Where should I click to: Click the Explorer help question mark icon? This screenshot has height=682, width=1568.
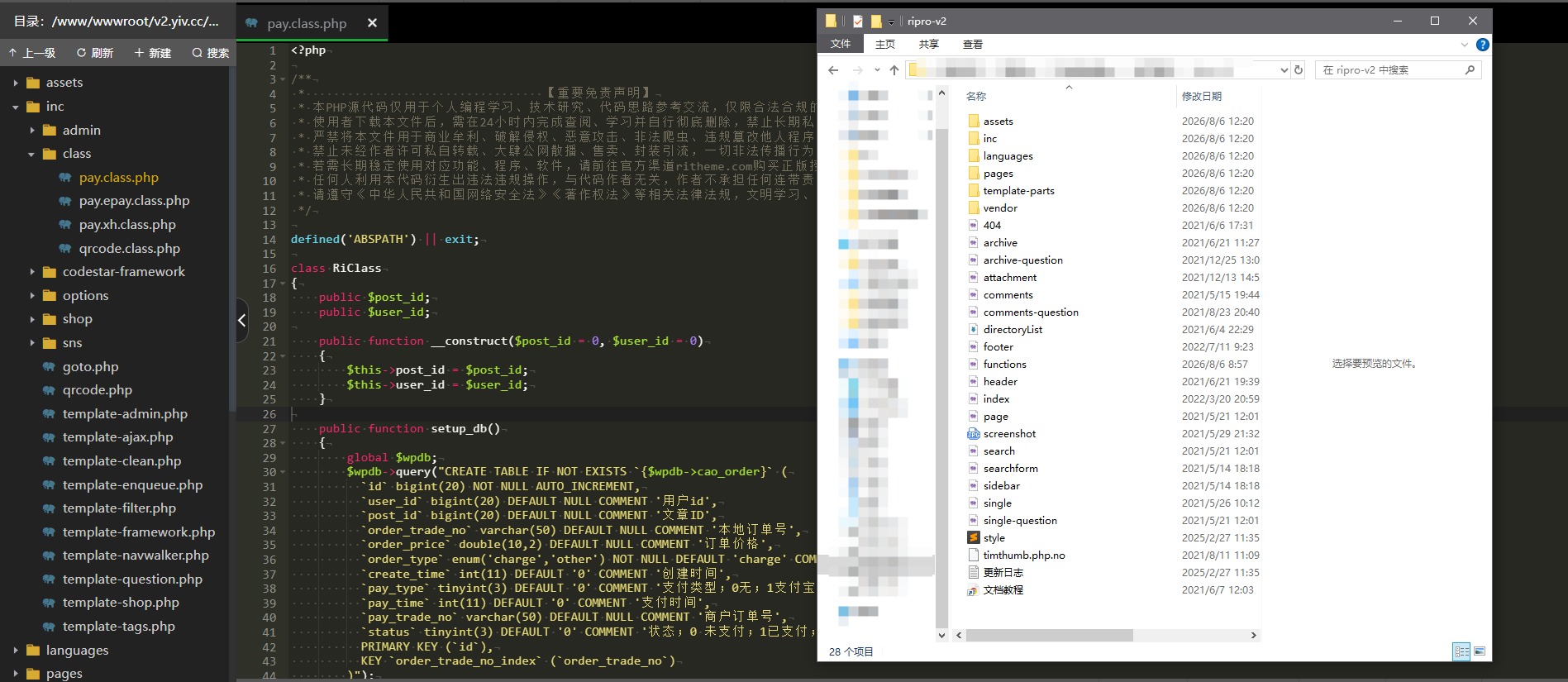(x=1483, y=45)
